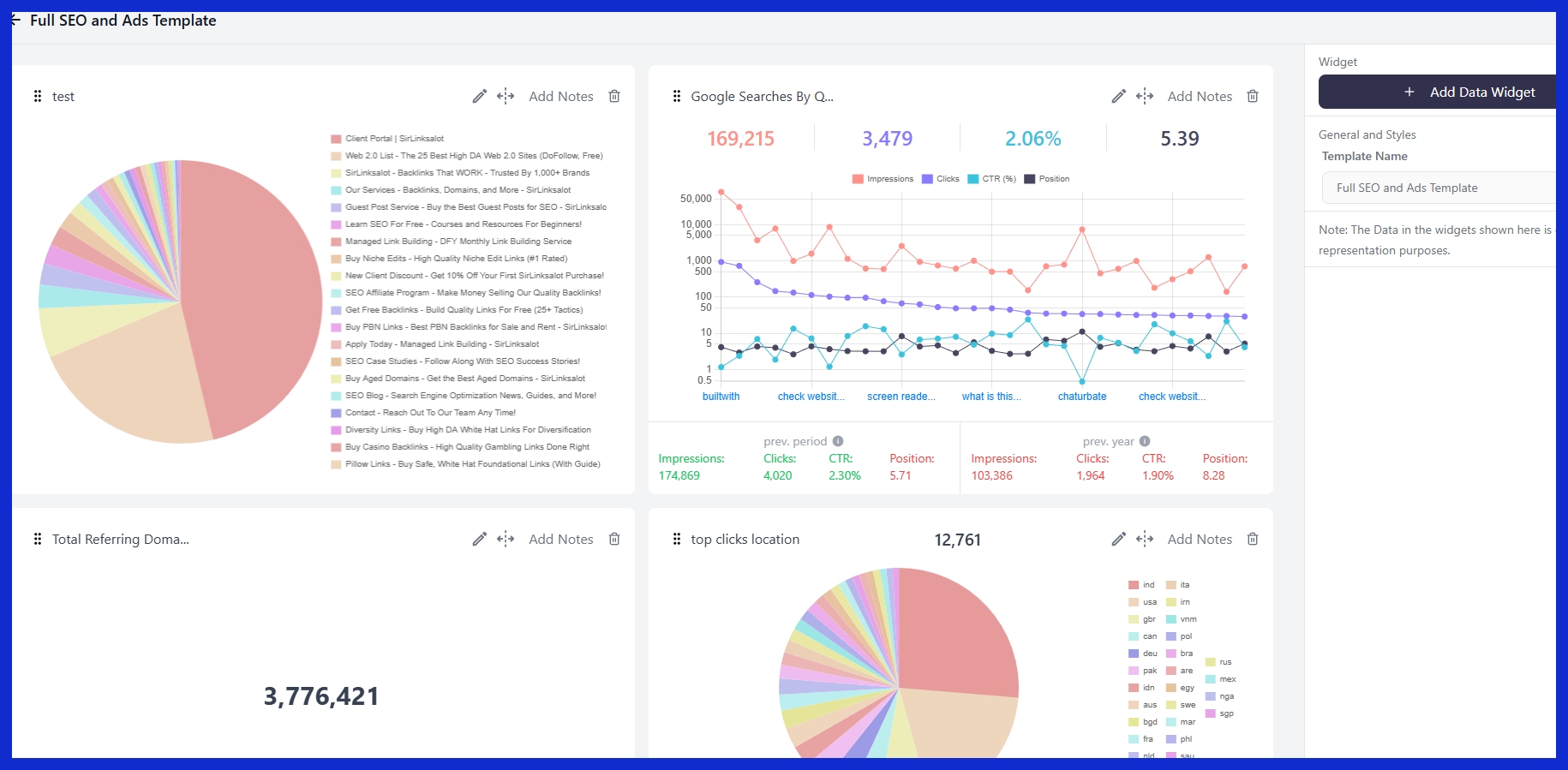Viewport: 1568px width, 770px height.
Task: Add Notes to top clicks location widget
Action: tap(1200, 540)
